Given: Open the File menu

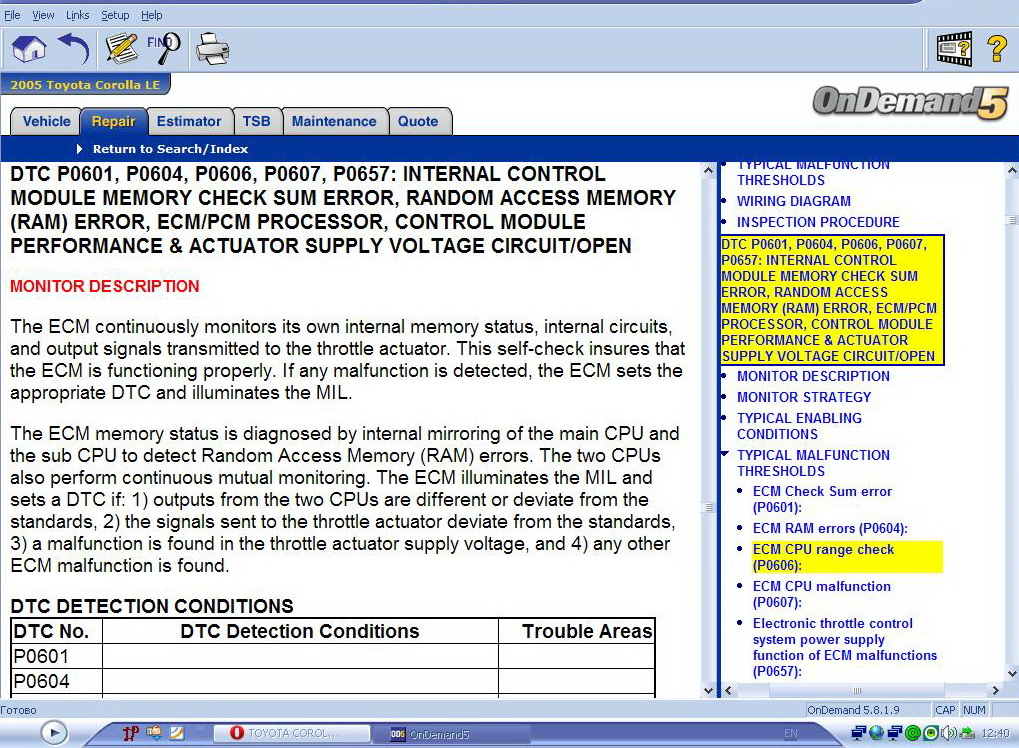Looking at the screenshot, I should click(12, 15).
